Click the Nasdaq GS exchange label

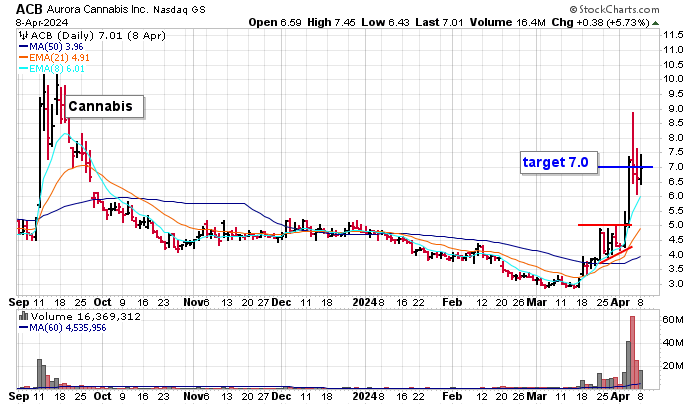(179, 9)
